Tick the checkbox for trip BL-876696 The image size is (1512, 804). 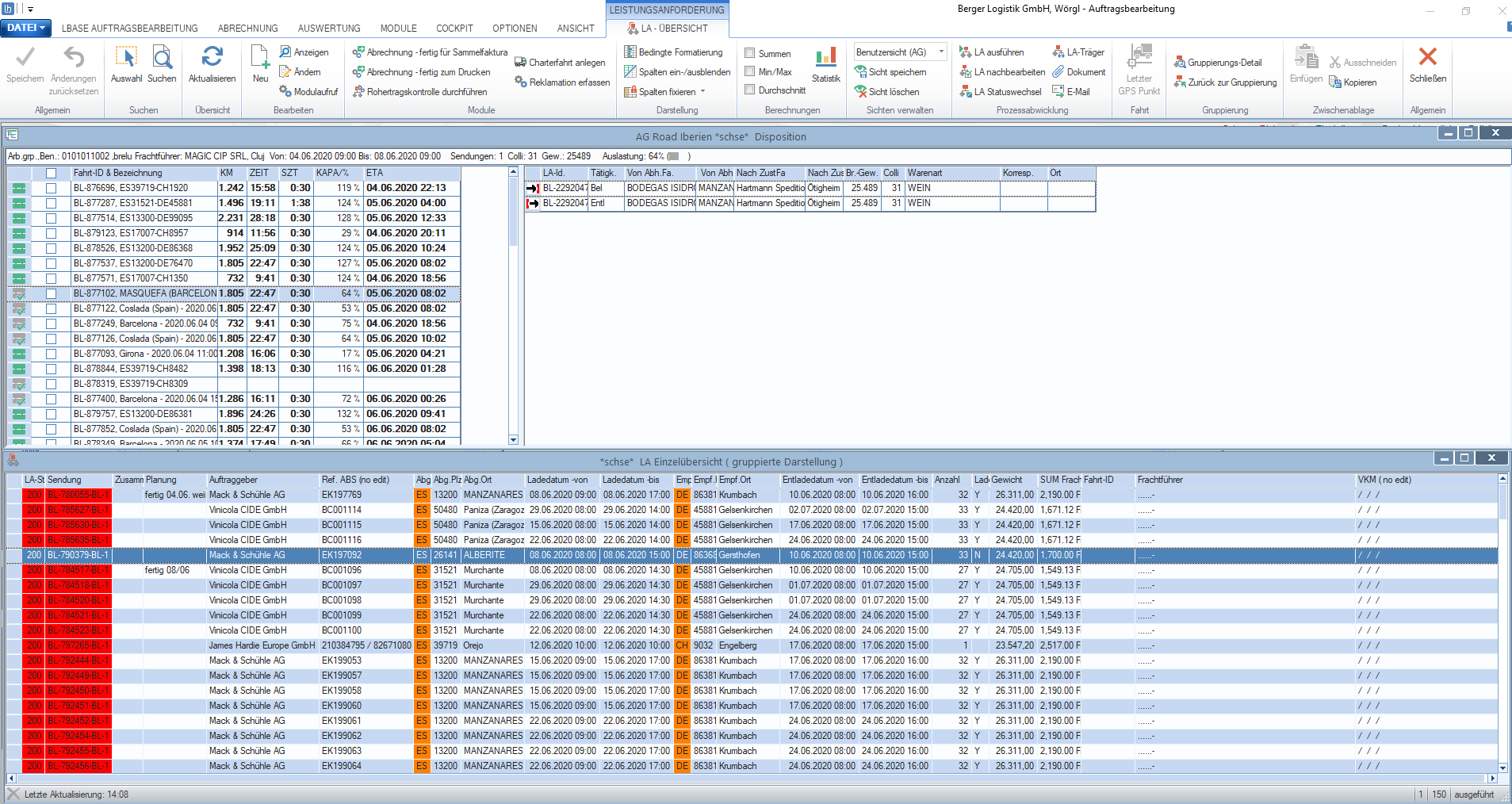tap(51, 188)
